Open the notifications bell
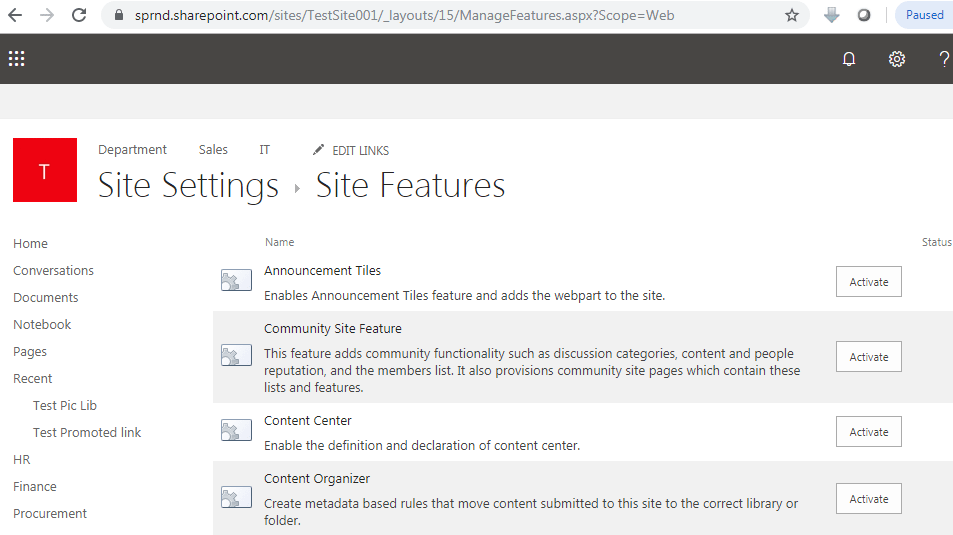Screen dimensions: 953x535 pyautogui.click(x=849, y=59)
